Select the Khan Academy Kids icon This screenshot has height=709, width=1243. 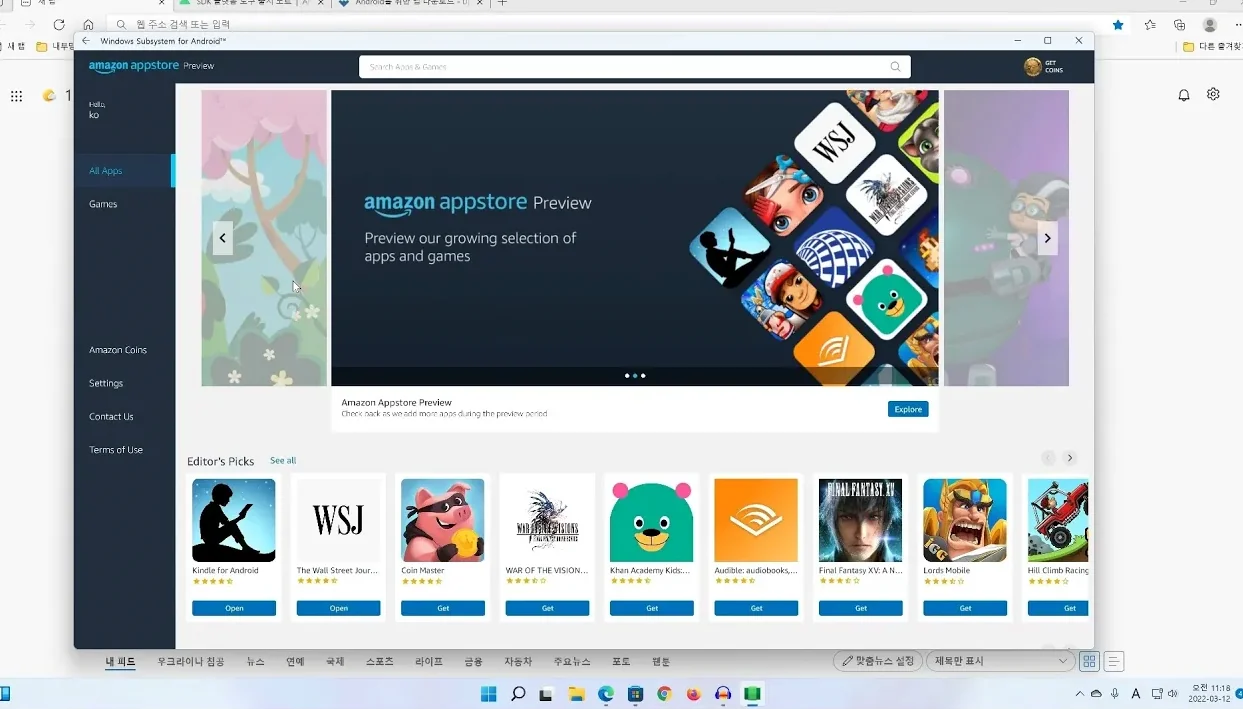coord(652,520)
